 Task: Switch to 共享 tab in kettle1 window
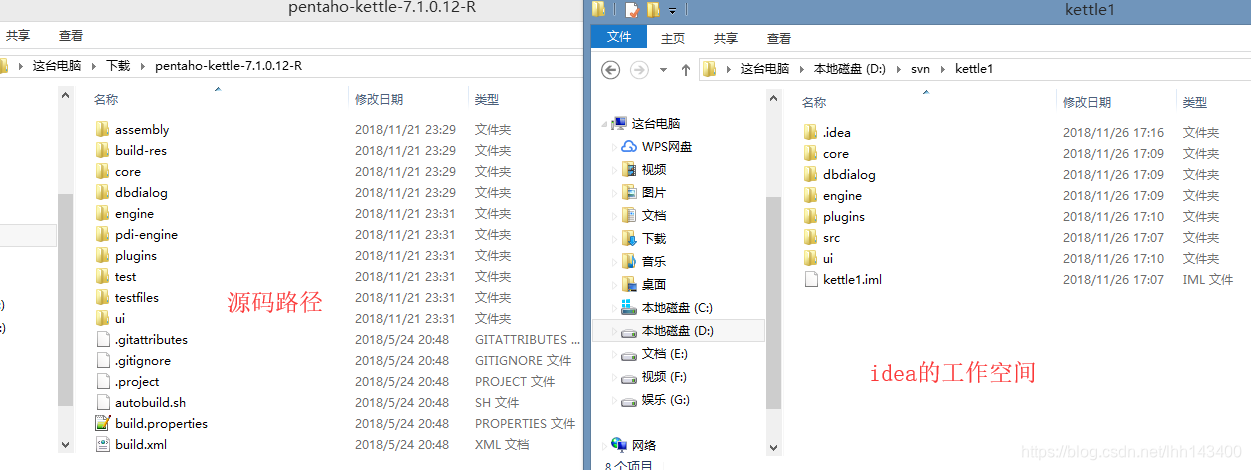click(x=726, y=38)
